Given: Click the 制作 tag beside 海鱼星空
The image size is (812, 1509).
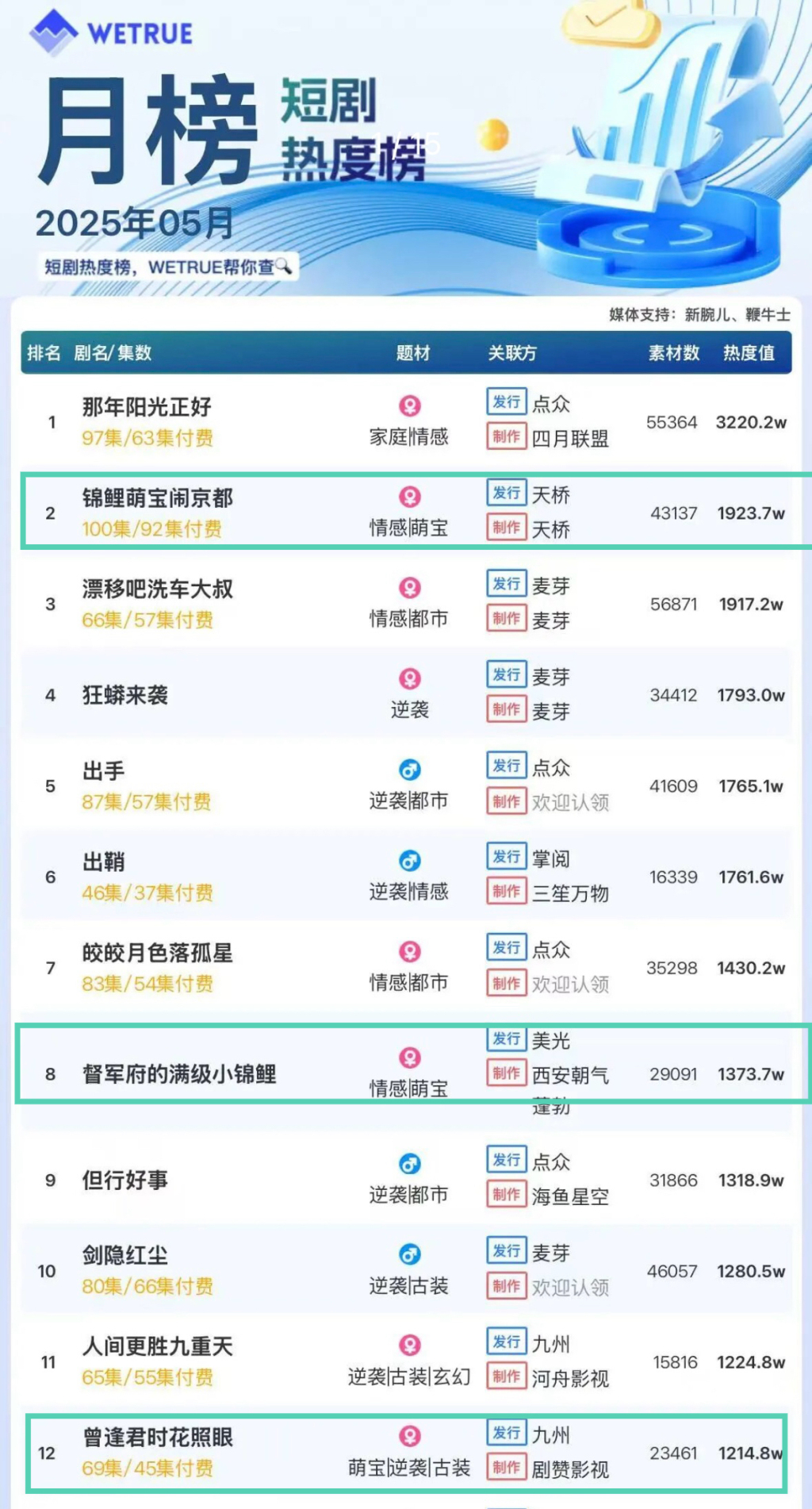Looking at the screenshot, I should coord(506,1195).
